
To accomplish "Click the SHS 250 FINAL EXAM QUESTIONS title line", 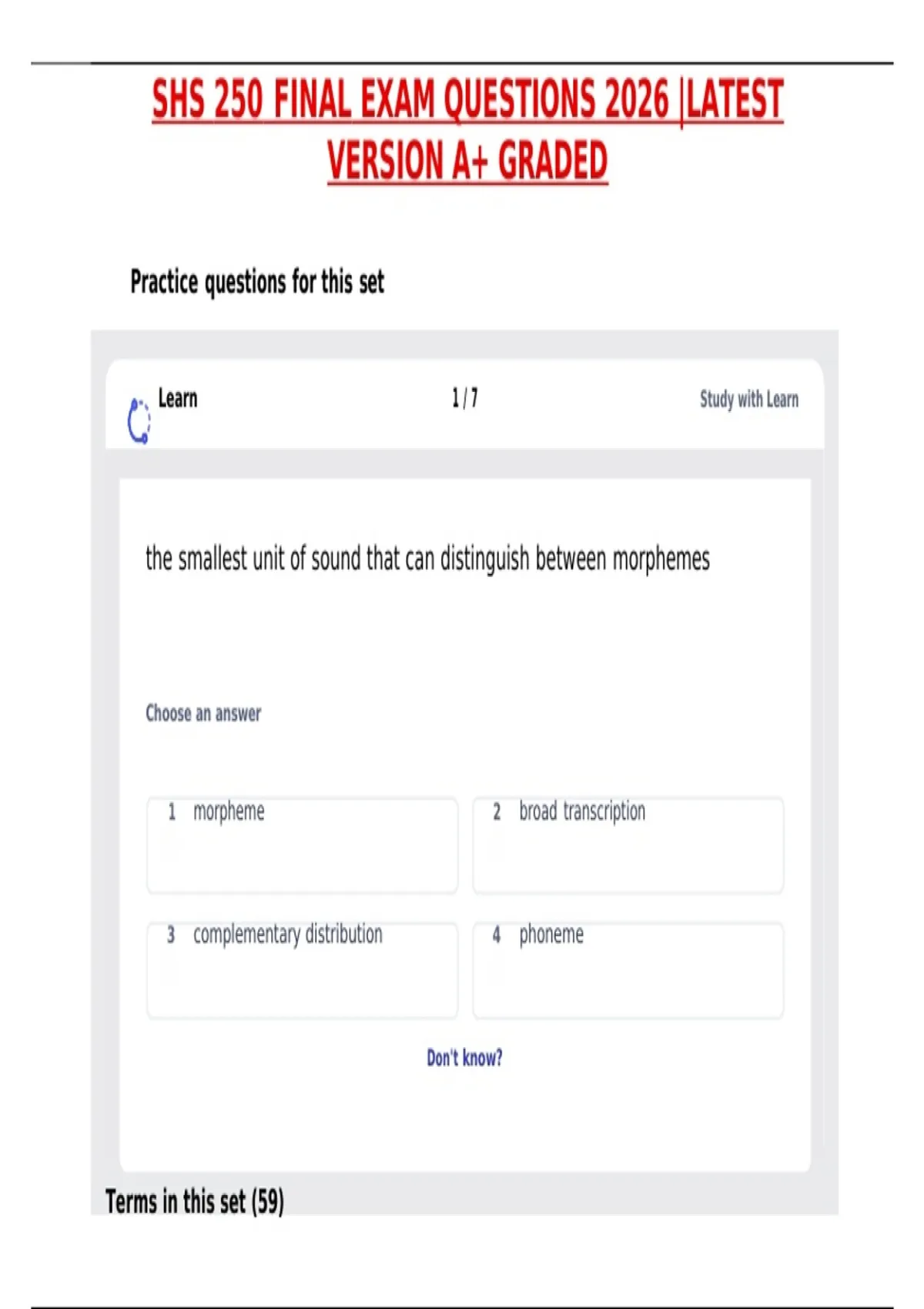I will coord(467,99).
